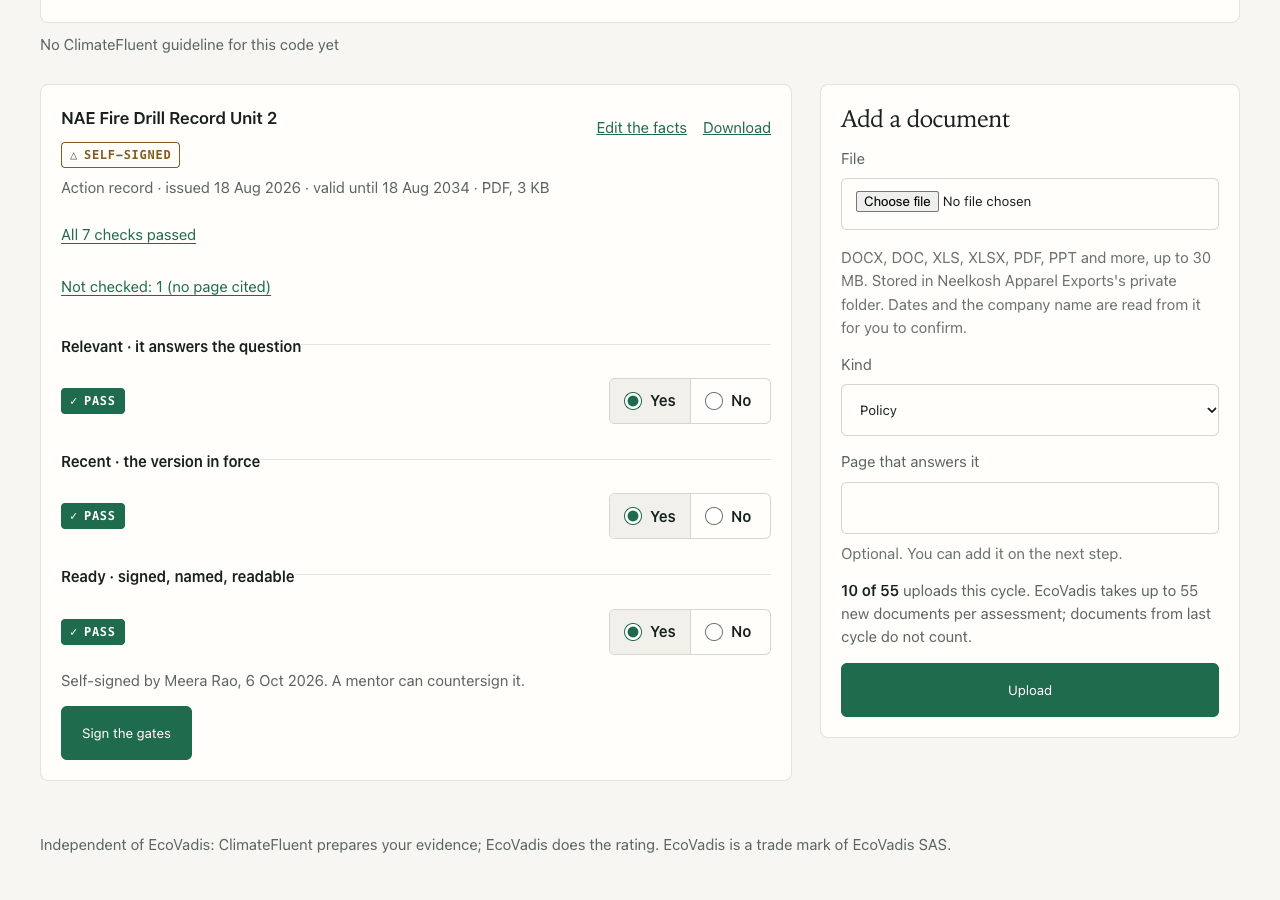Image resolution: width=1280 pixels, height=900 pixels.
Task: Click the PASS badge under Ready
Action: 93,632
